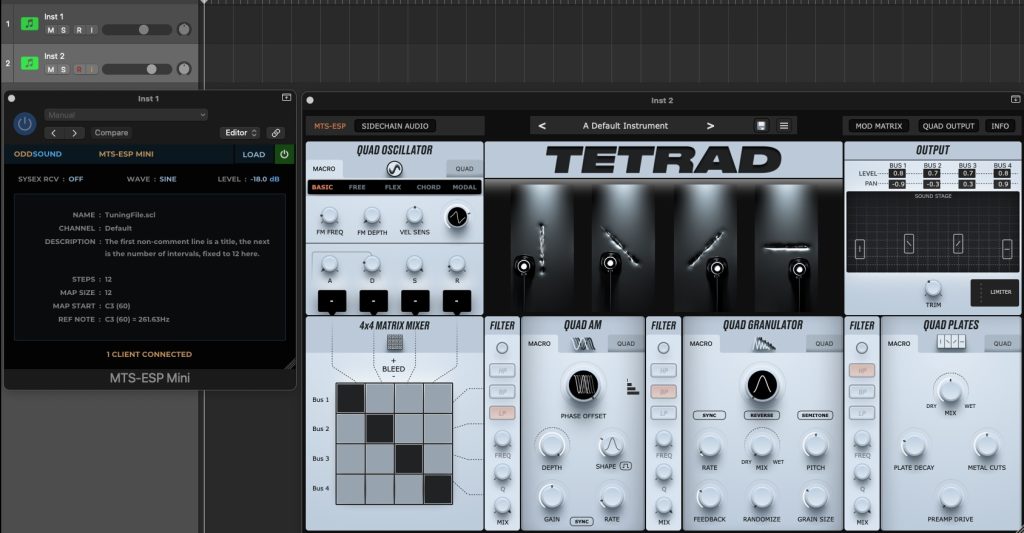The width and height of the screenshot is (1024, 533).
Task: Click the 4x4 Matrix Mixer grid icon
Action: click(394, 342)
